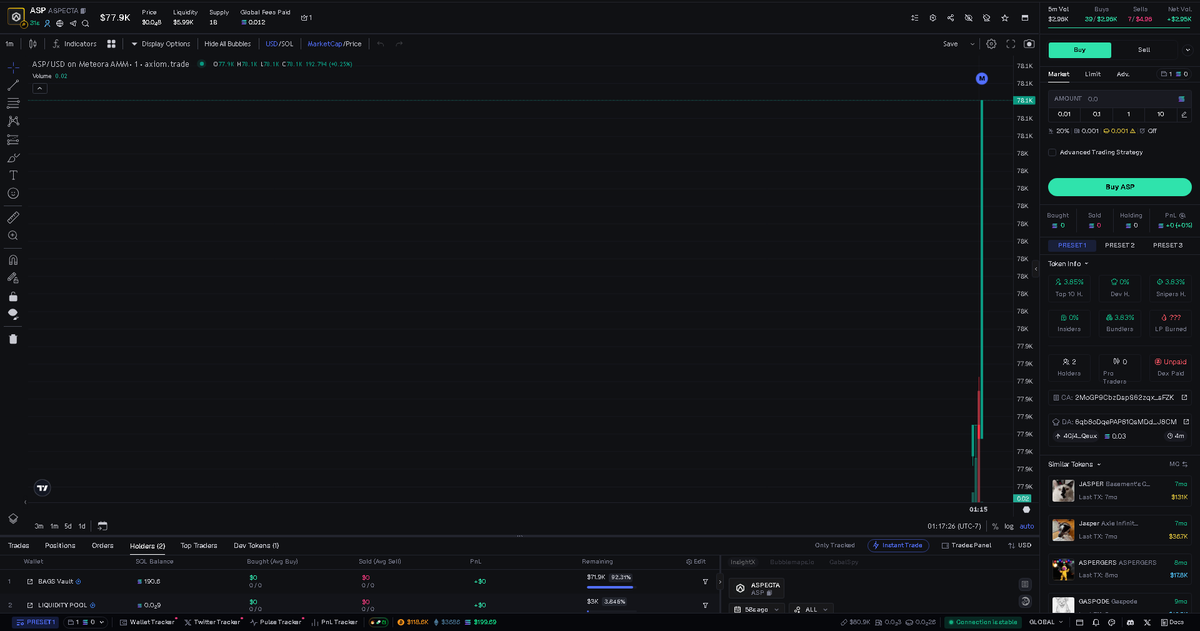Switch to the Trades tab
Viewport: 1200px width, 631px height.
tap(18, 545)
